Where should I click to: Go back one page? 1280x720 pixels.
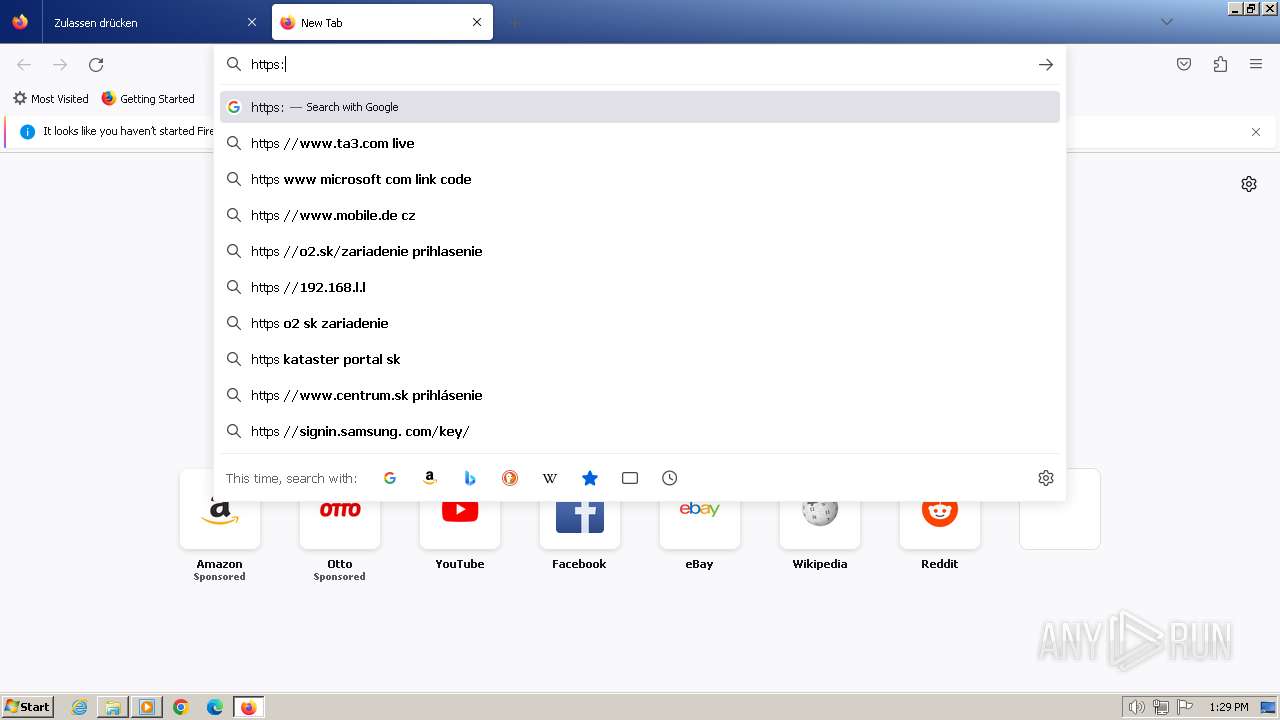(24, 64)
